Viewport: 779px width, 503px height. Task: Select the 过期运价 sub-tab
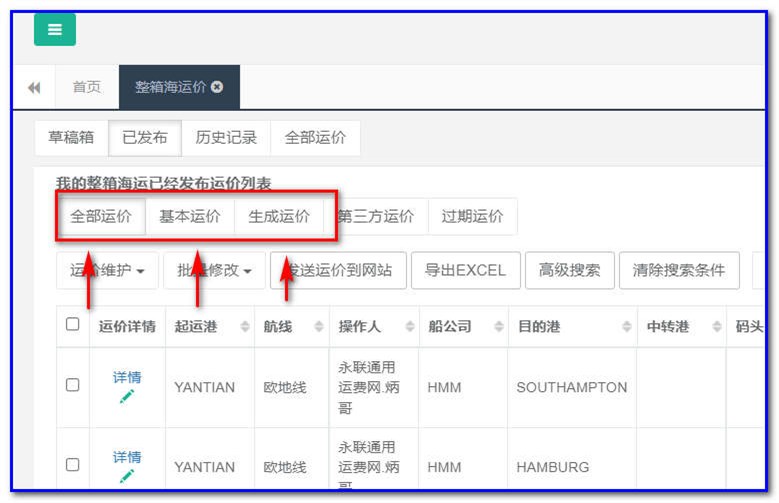[x=472, y=216]
